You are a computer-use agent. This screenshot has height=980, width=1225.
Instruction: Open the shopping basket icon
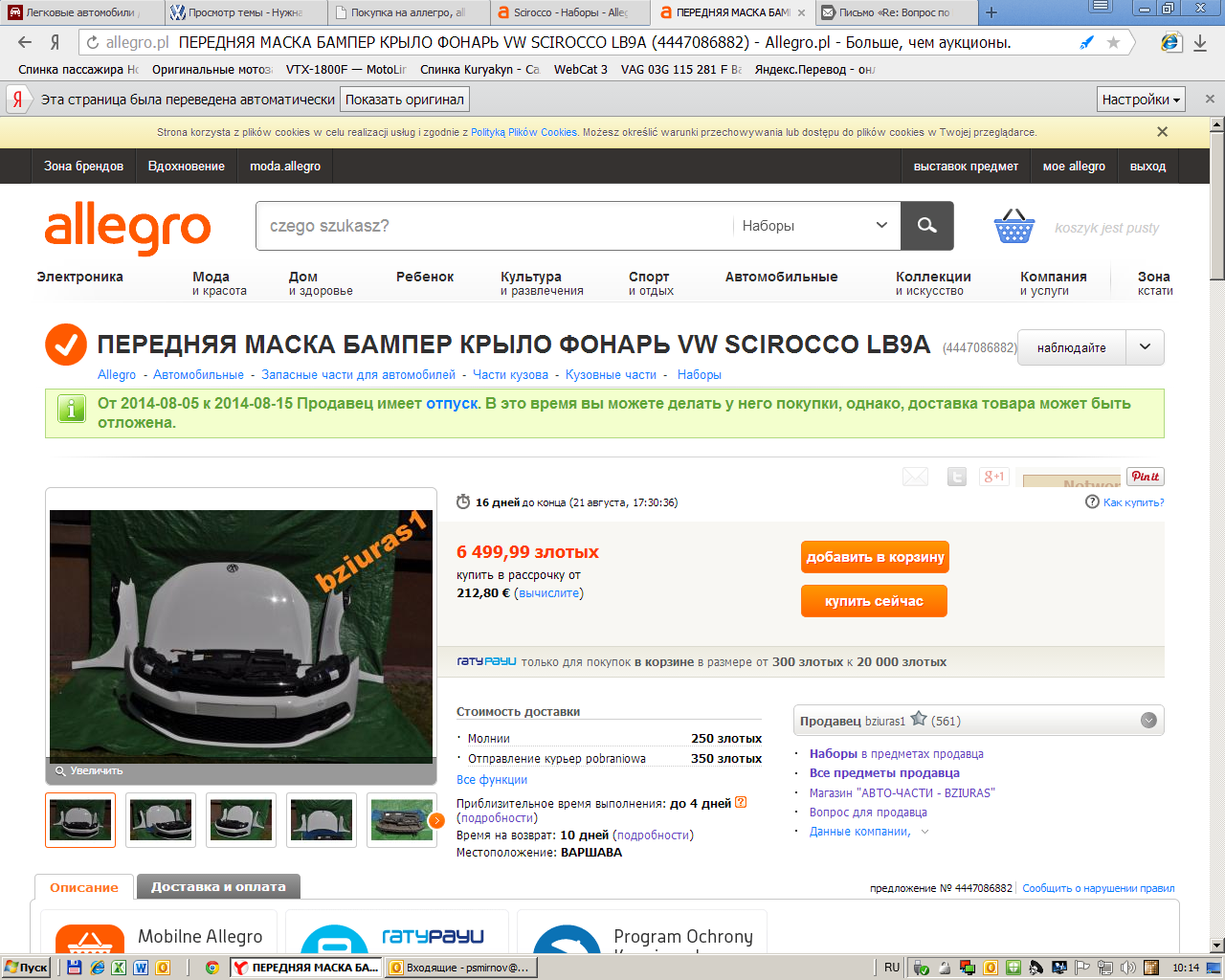[1013, 227]
